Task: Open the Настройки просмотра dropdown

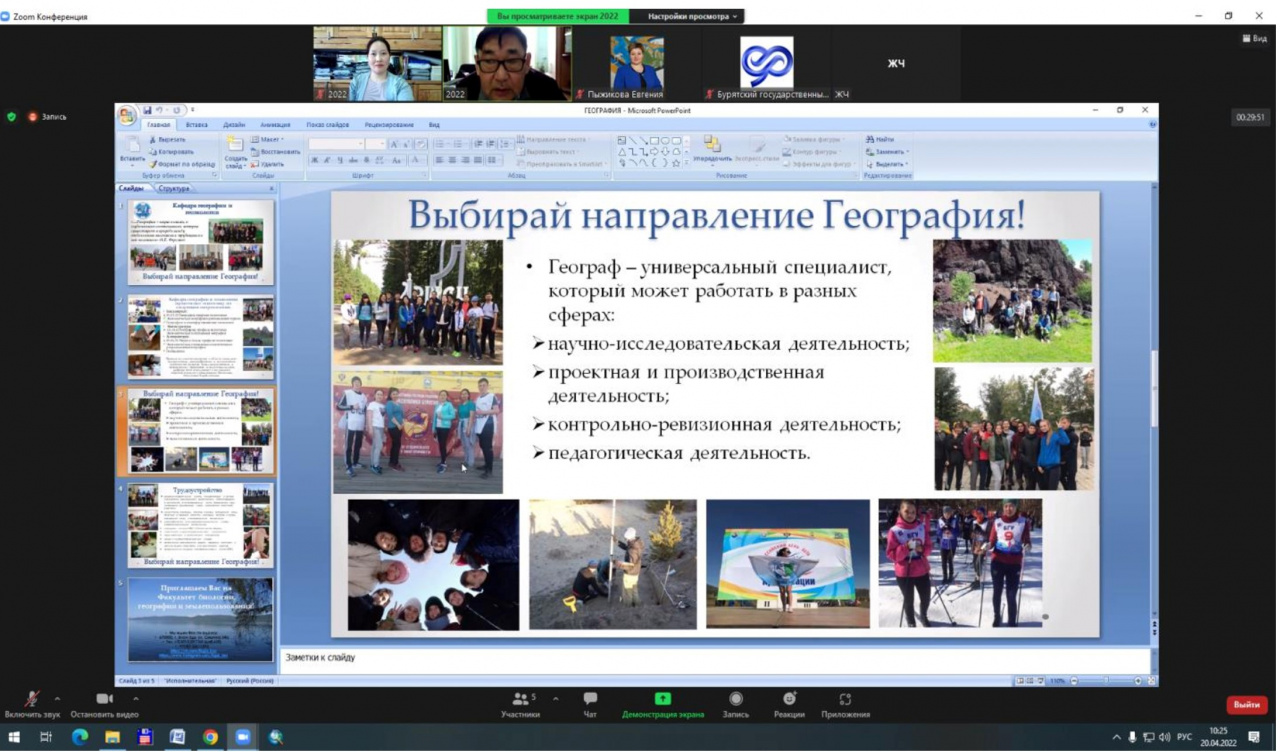Action: coord(692,16)
